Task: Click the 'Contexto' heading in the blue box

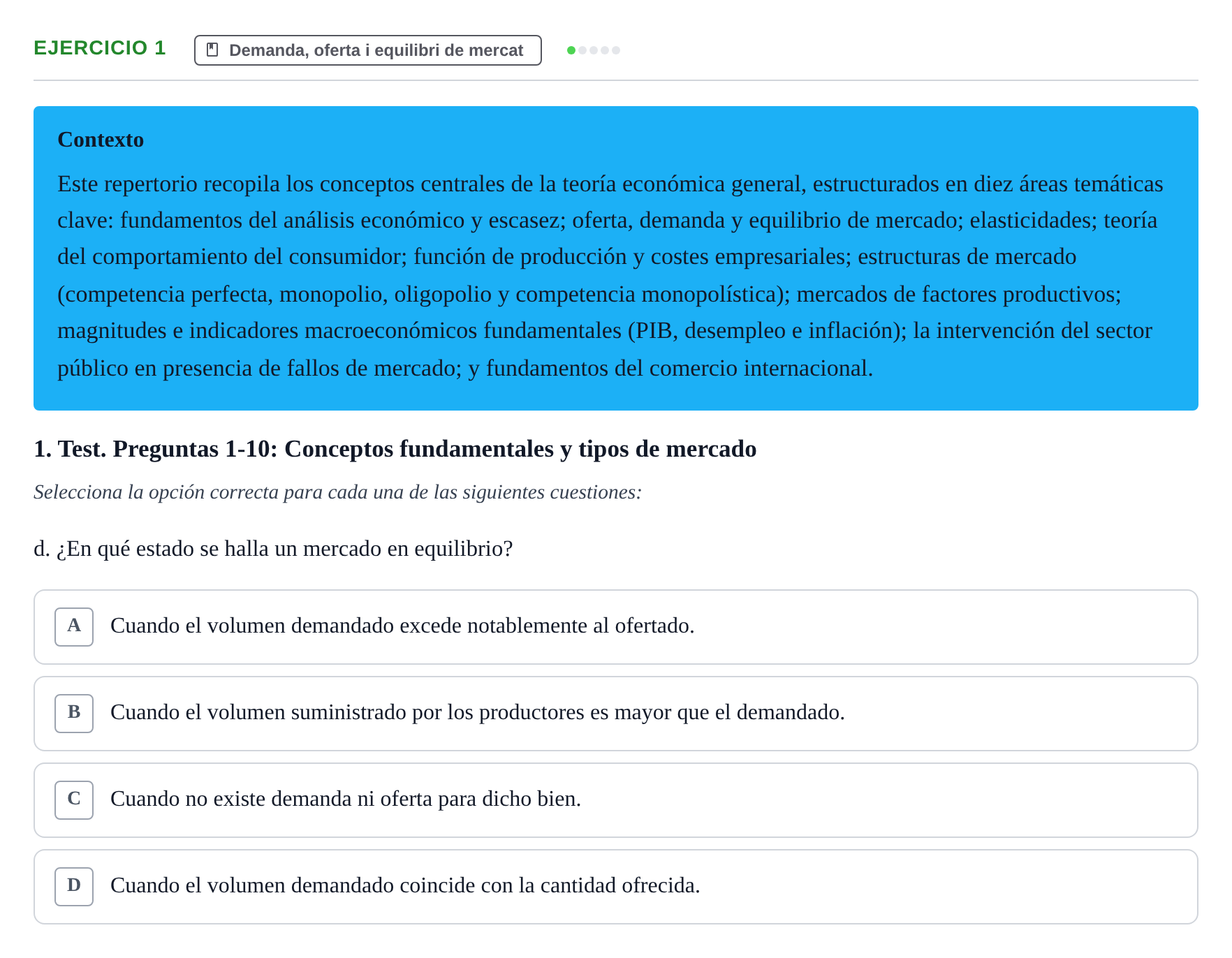Action: [101, 140]
